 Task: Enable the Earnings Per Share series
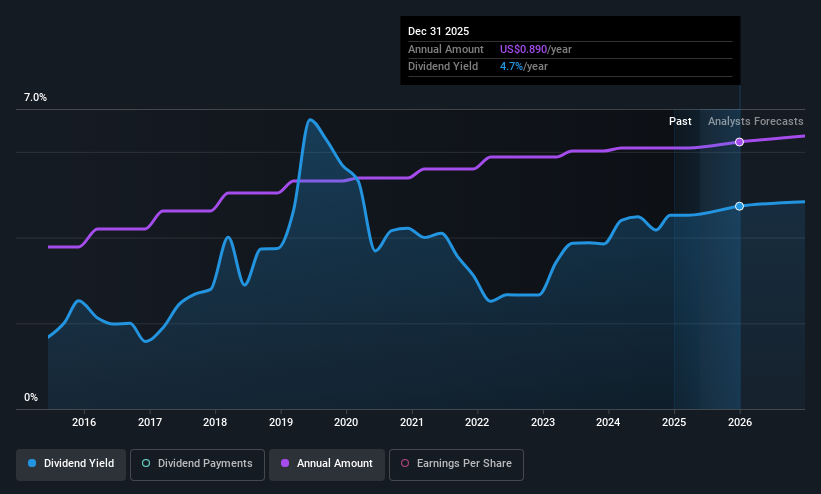456,464
